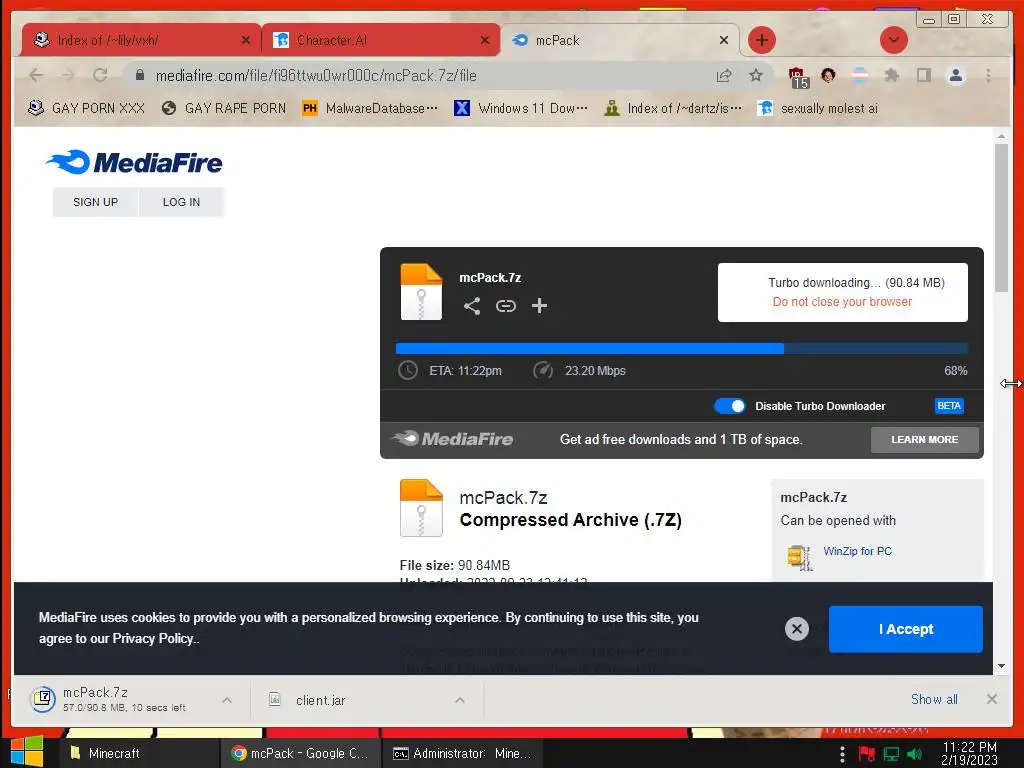Click the browser back arrow
1024x768 pixels.
pos(37,76)
